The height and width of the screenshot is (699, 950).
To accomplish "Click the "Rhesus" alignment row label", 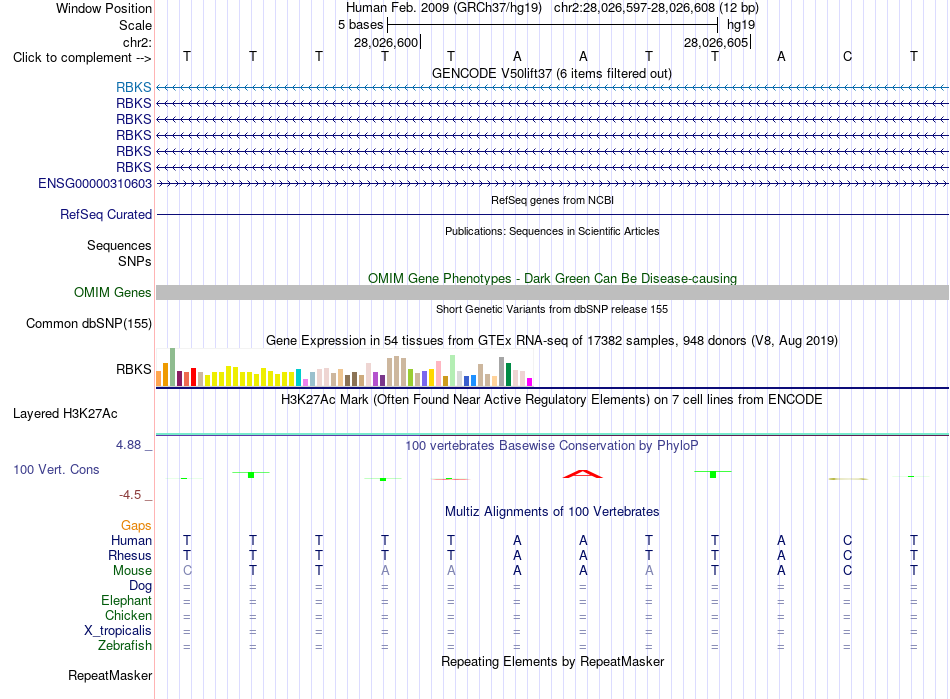I will pos(130,555).
